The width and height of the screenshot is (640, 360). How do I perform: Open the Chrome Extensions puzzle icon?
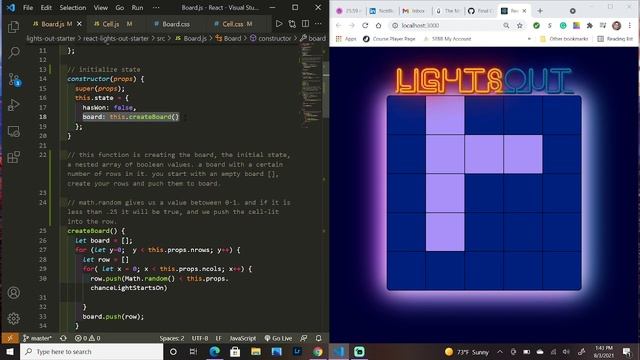589,25
